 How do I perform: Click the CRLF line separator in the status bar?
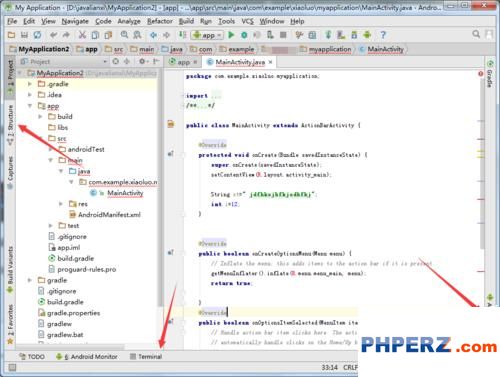tap(350, 367)
